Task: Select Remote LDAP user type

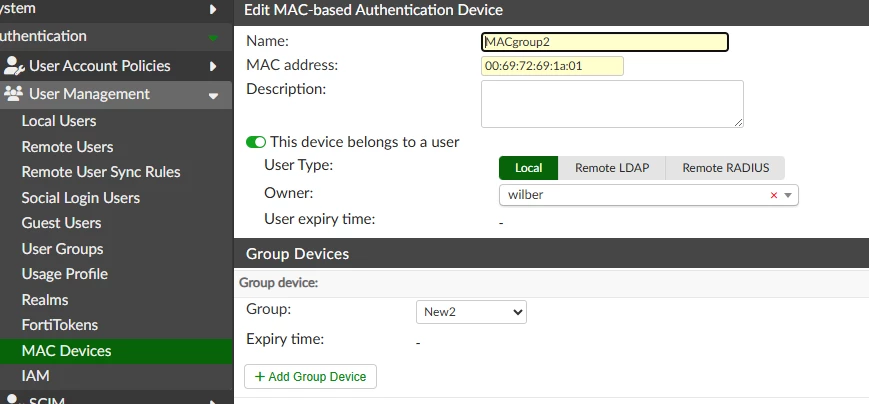Action: 612,168
